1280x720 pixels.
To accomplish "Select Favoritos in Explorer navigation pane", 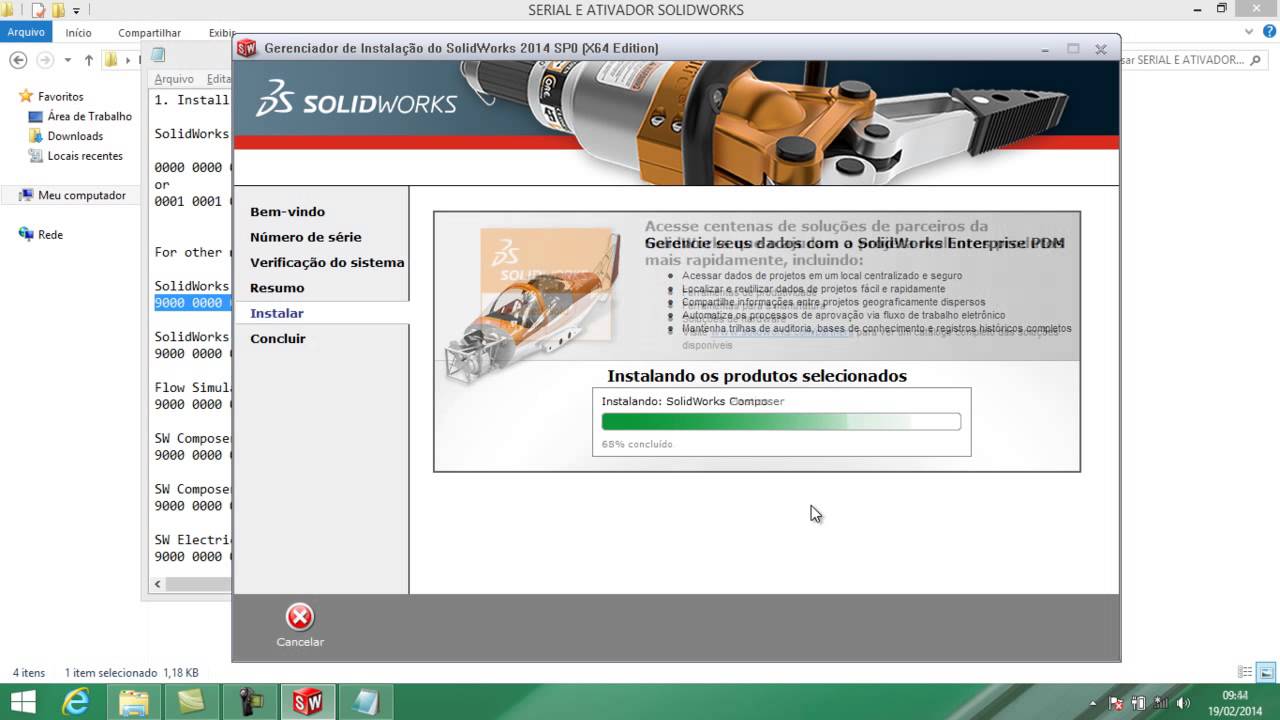I will point(60,97).
